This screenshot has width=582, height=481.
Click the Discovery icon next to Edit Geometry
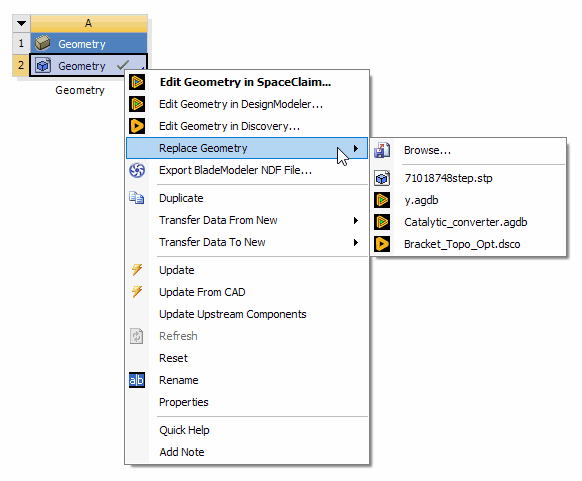137,126
